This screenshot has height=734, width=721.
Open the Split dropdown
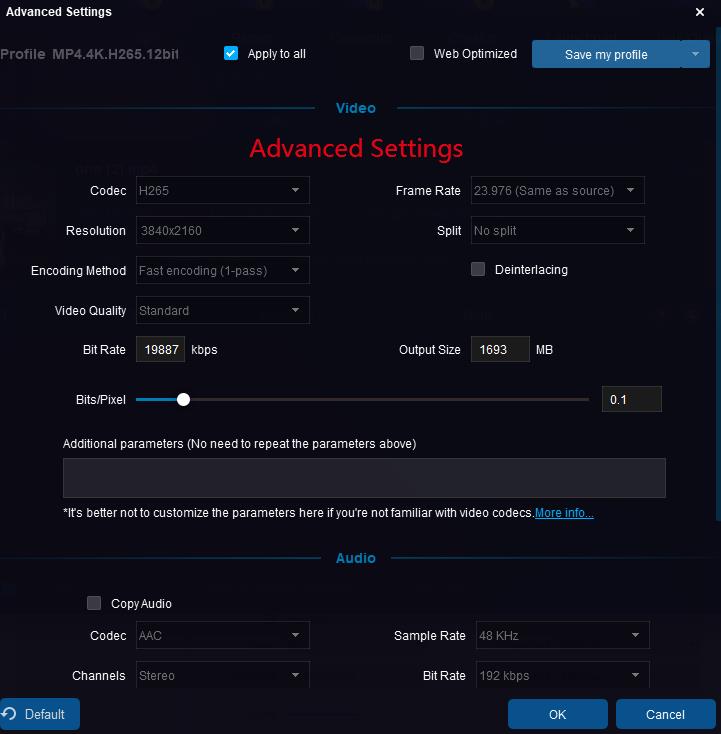[x=558, y=230]
